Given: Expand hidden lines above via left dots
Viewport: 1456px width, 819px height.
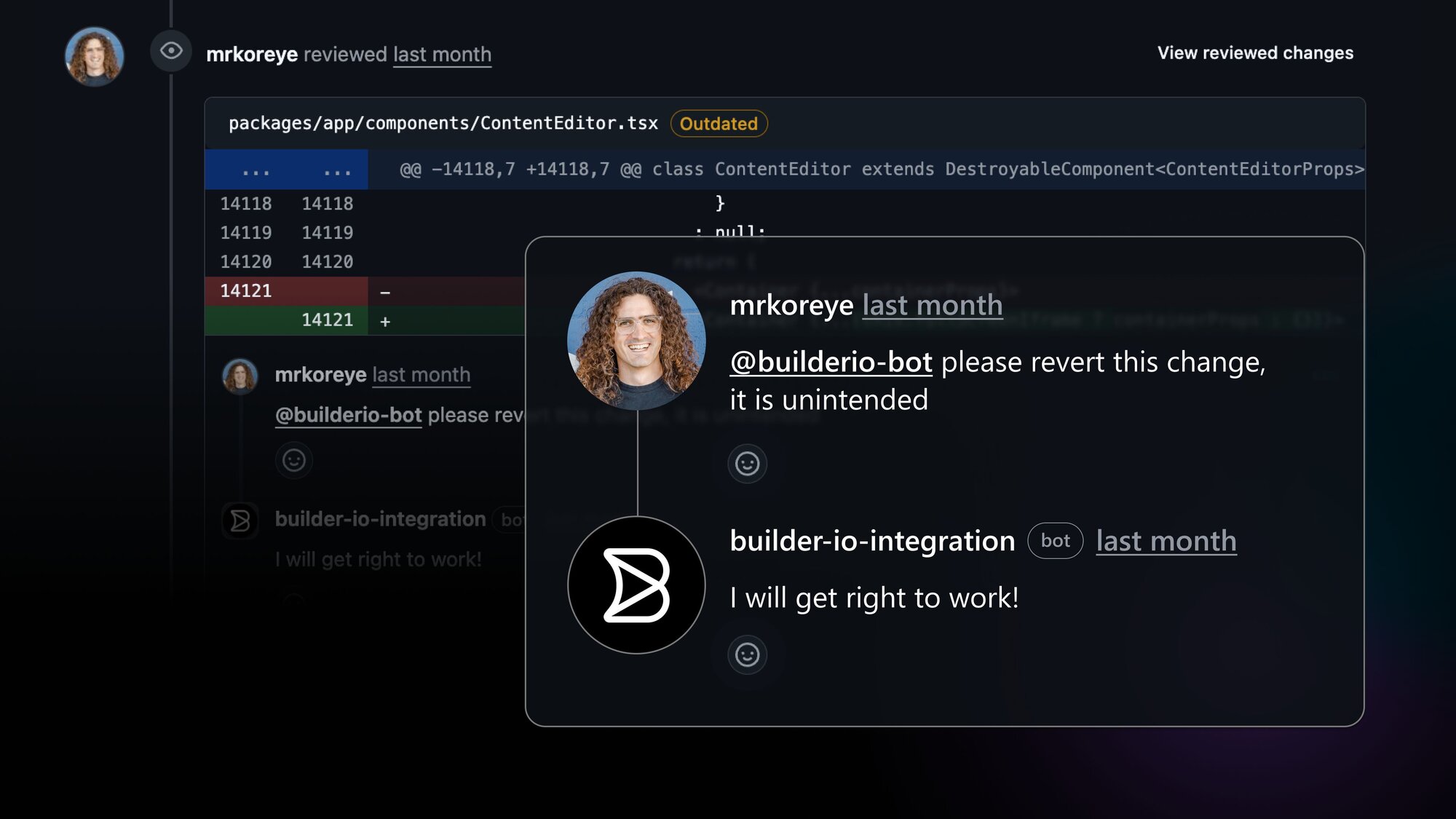Looking at the screenshot, I should [x=256, y=170].
